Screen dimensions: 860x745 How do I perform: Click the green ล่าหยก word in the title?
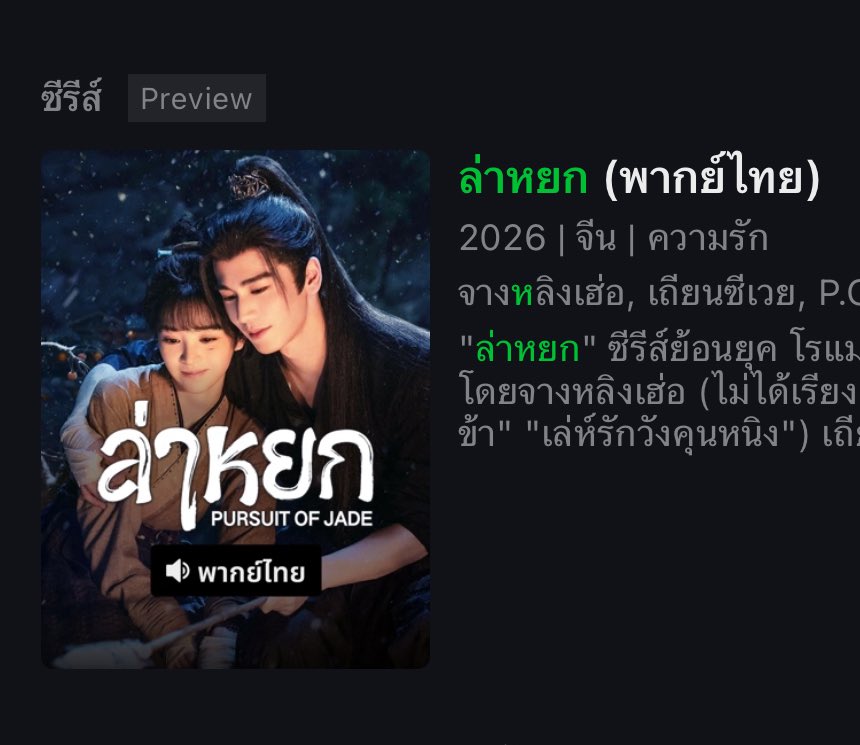[523, 178]
